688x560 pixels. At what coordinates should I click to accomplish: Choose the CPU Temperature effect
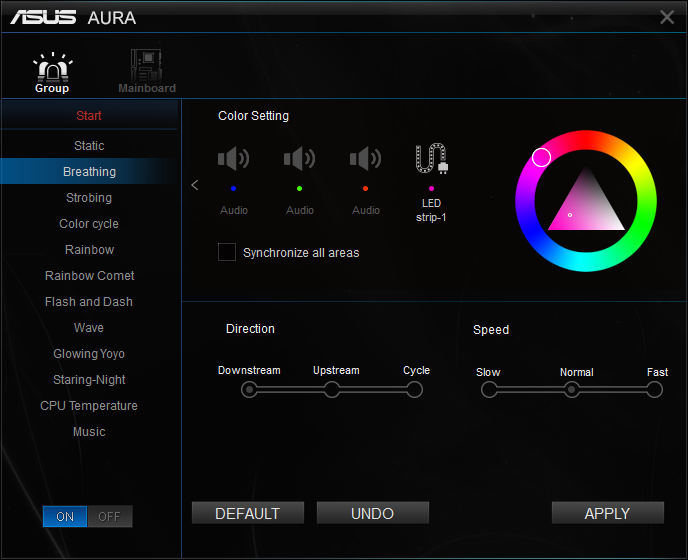coord(89,406)
